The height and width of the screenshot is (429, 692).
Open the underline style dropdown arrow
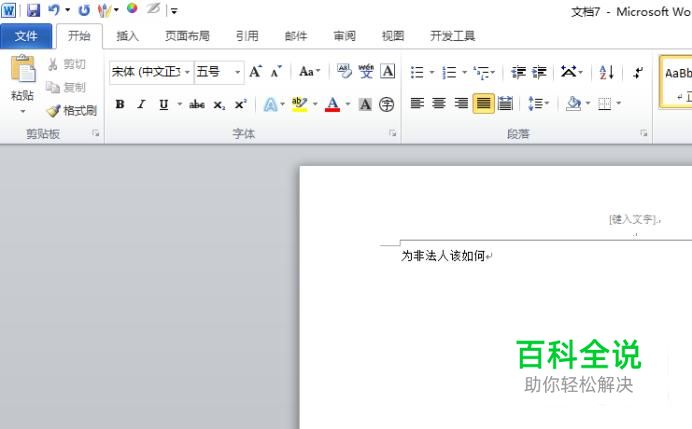[180, 105]
